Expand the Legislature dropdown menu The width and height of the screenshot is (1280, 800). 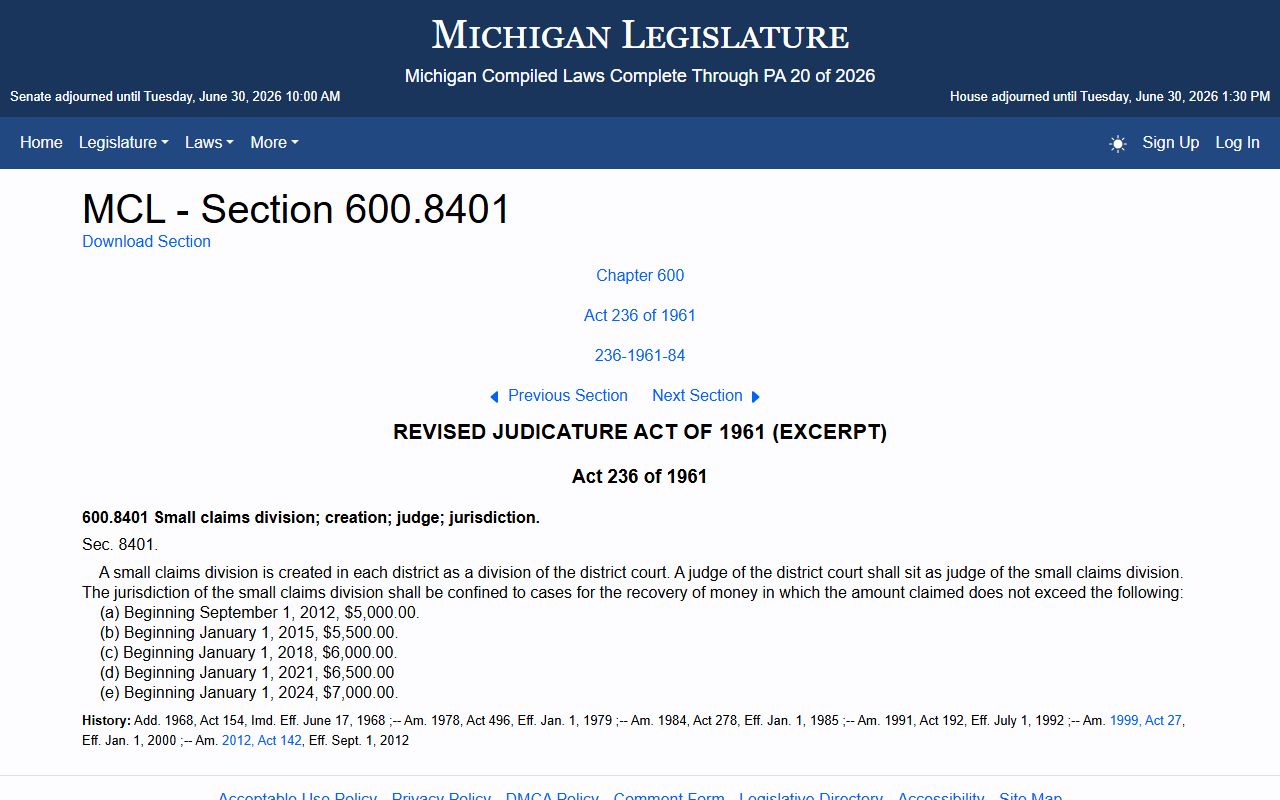[x=124, y=143]
